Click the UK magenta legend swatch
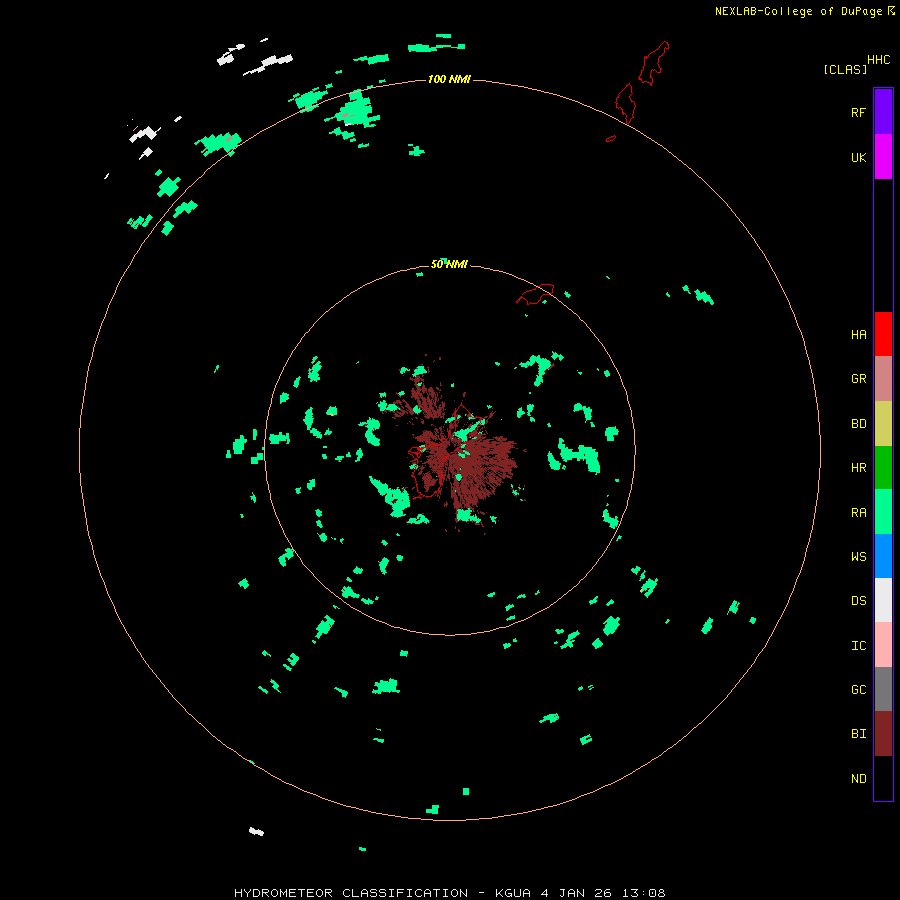Viewport: 900px width, 900px height. tap(883, 157)
